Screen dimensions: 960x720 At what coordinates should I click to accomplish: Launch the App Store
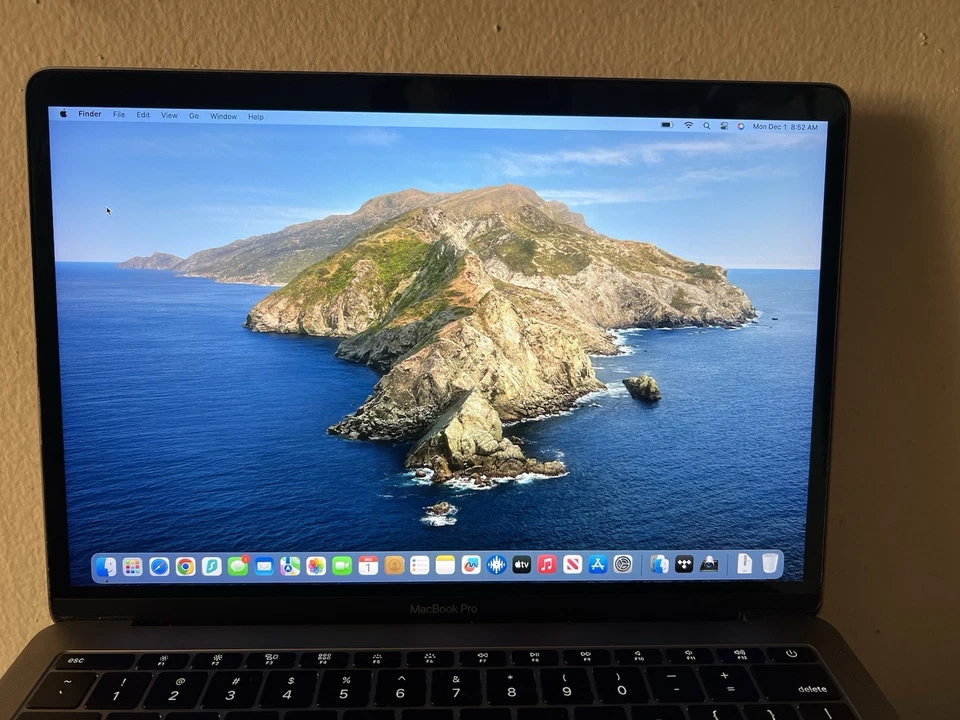[x=597, y=565]
